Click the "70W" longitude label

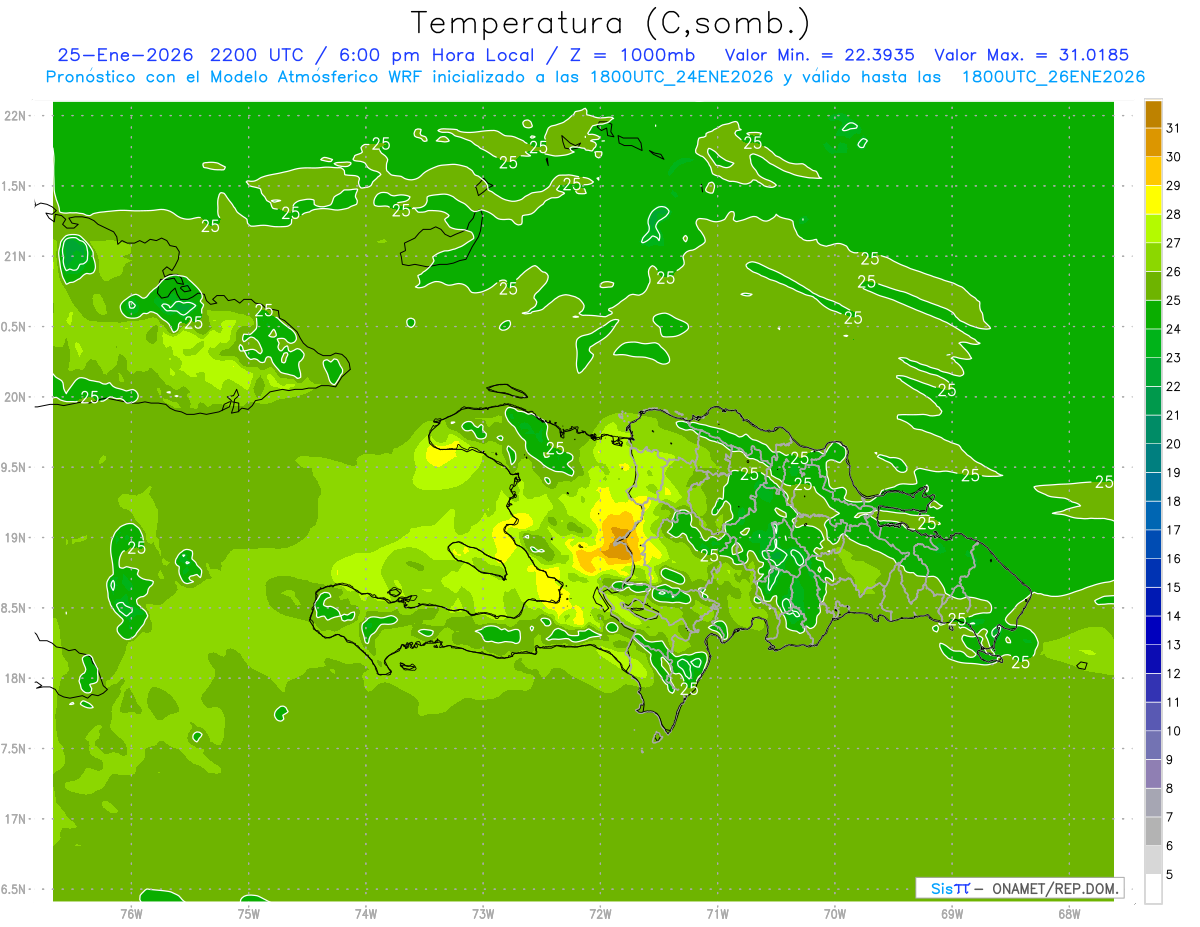point(835,913)
